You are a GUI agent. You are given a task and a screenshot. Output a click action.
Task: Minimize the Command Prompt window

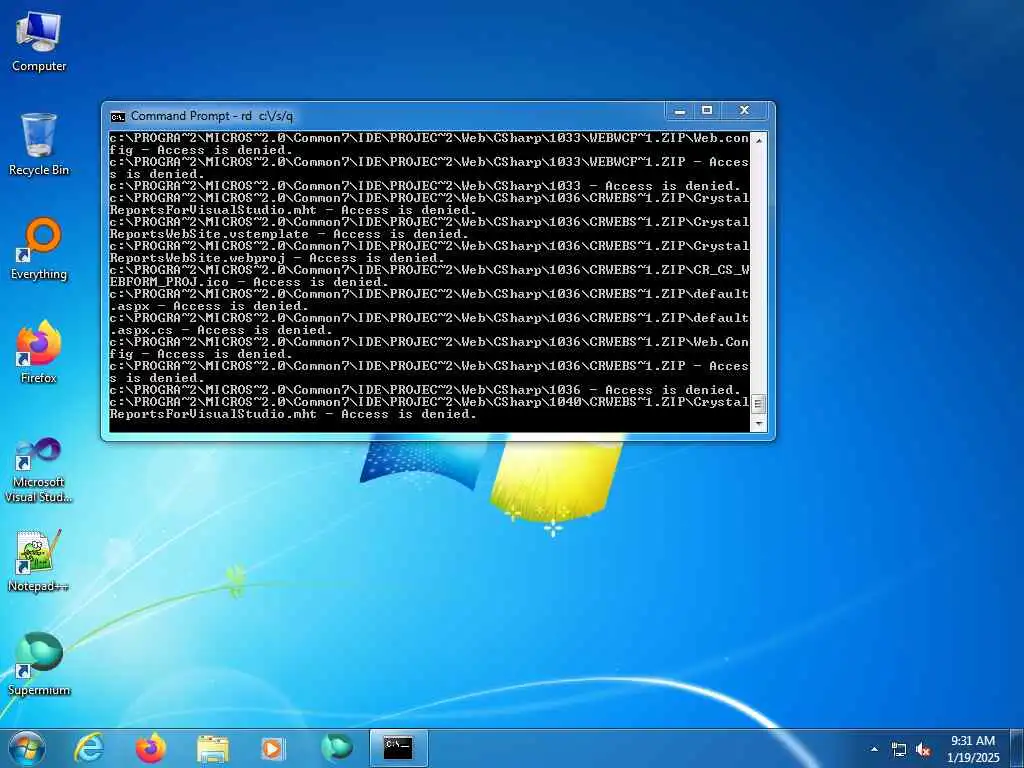(x=680, y=111)
